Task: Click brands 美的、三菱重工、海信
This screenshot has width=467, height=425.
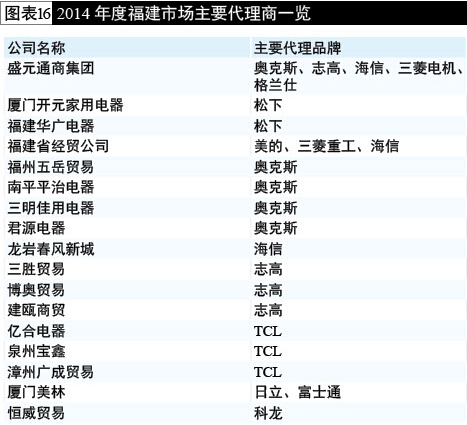Action: pos(327,146)
